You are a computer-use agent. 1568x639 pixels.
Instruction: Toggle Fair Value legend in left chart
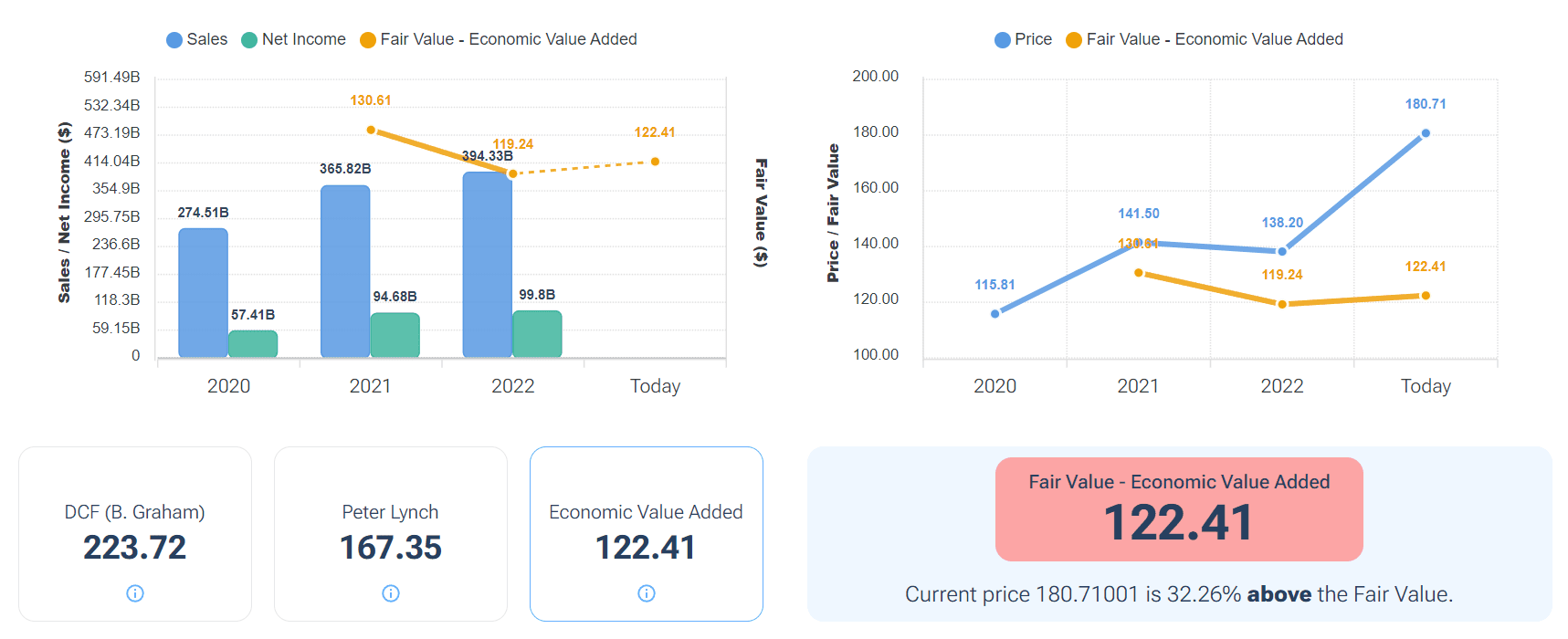click(x=499, y=39)
